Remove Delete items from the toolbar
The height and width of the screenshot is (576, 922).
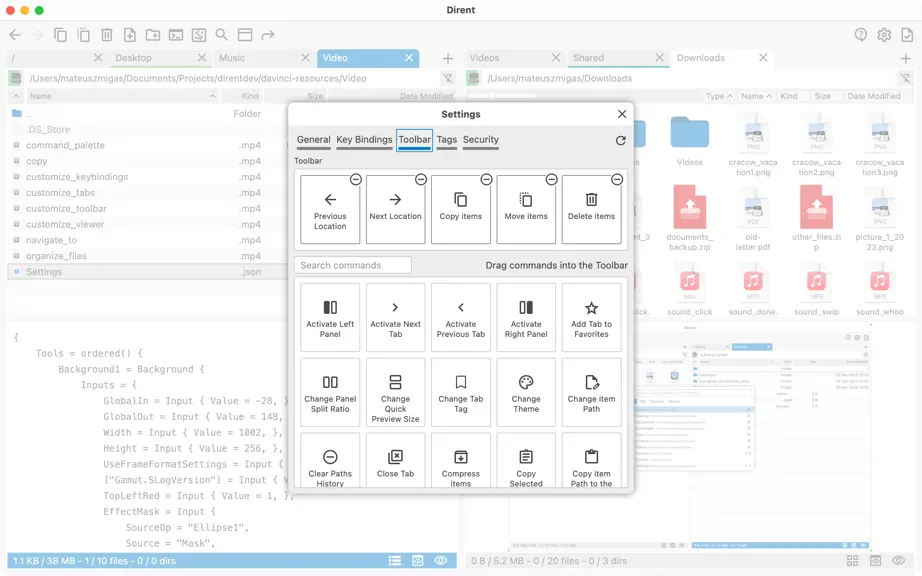click(616, 179)
